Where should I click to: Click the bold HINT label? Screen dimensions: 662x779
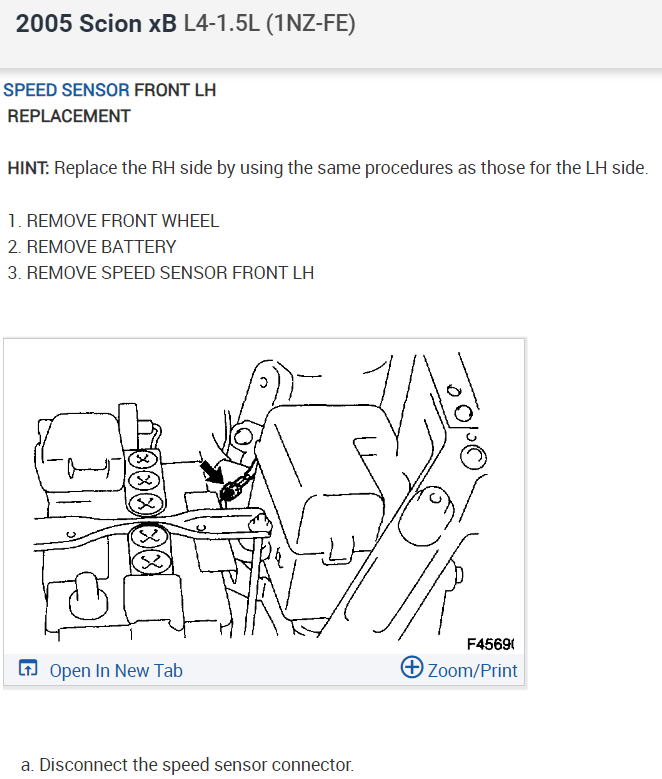pos(28,168)
